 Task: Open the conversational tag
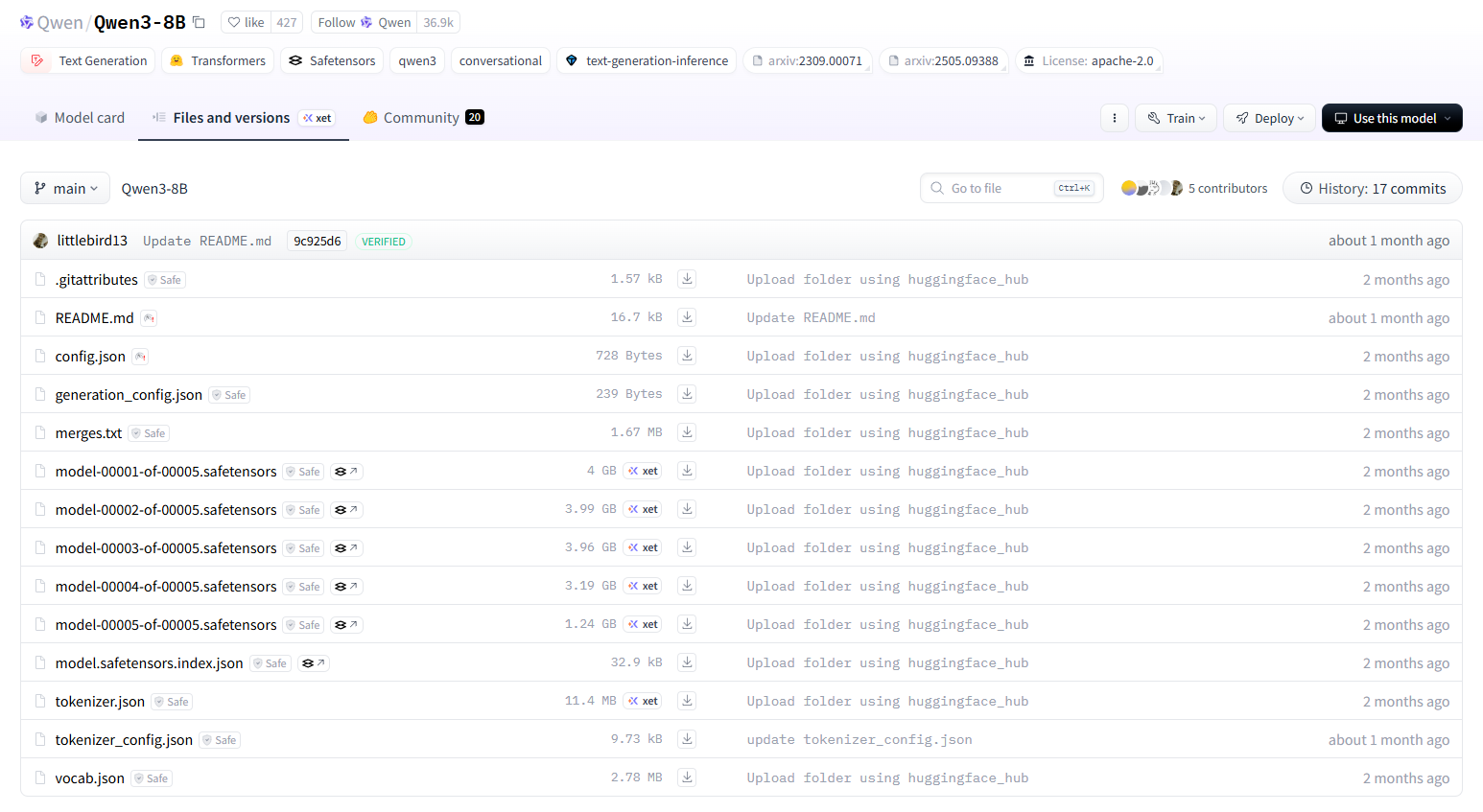[x=501, y=60]
